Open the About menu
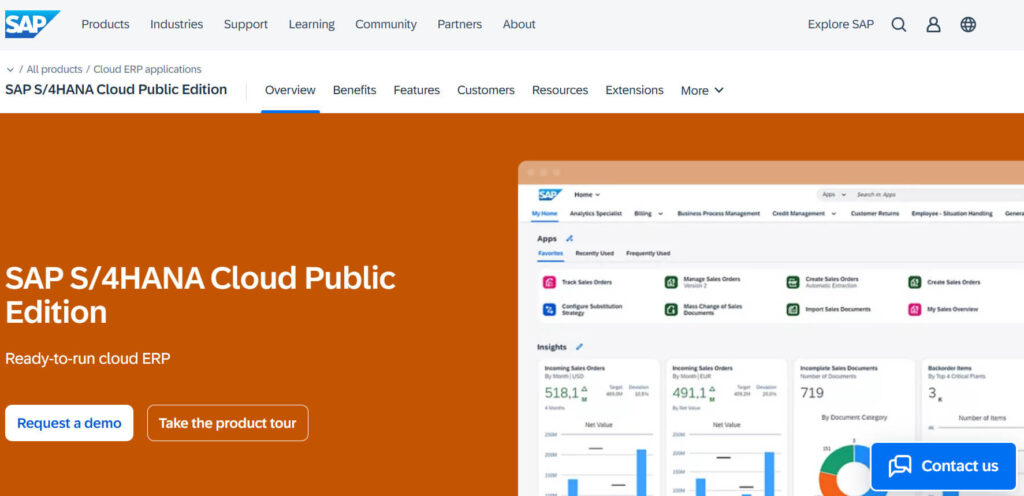The height and width of the screenshot is (496, 1024). [519, 24]
